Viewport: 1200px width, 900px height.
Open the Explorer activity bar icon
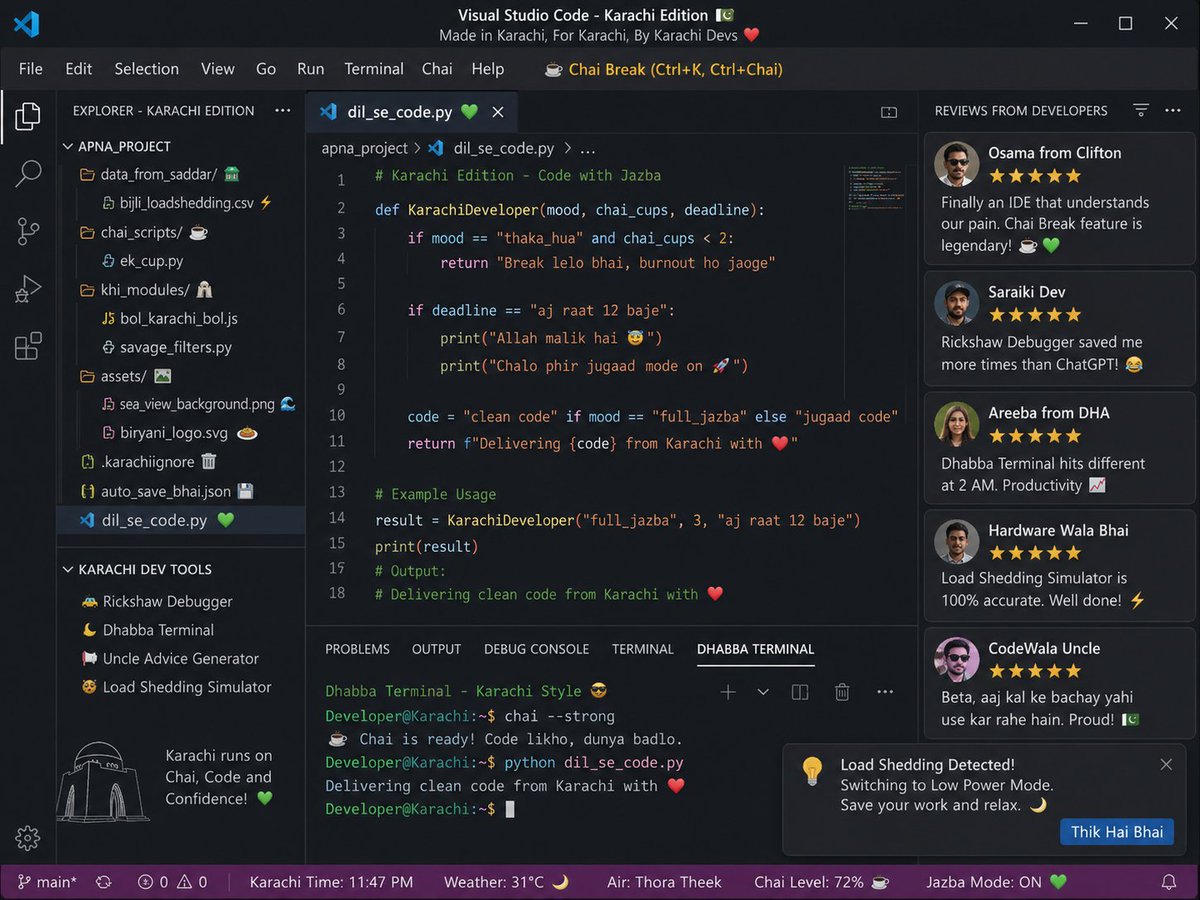tap(28, 116)
